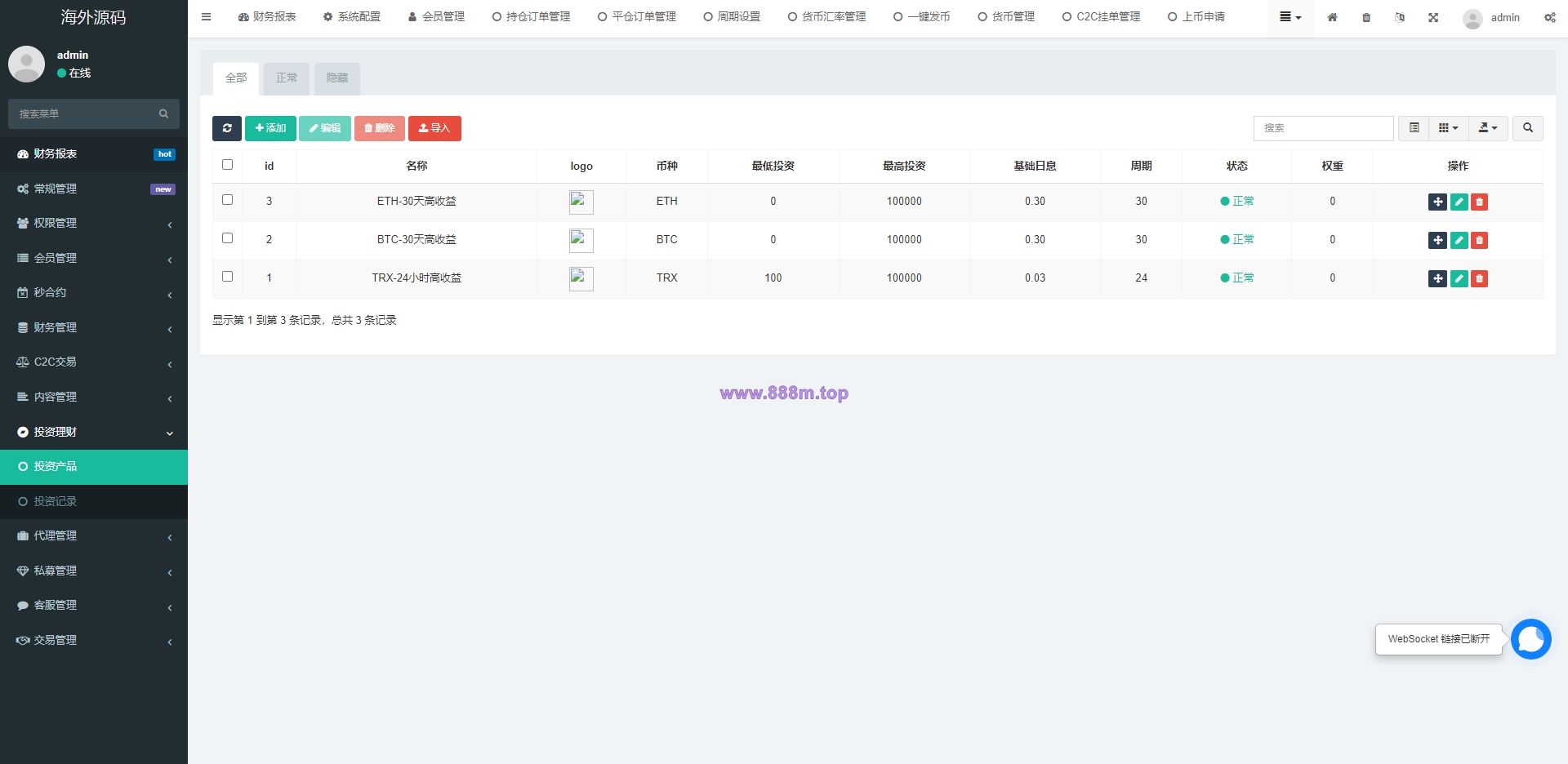Open 上币申请 in the top navigation

[1196, 17]
